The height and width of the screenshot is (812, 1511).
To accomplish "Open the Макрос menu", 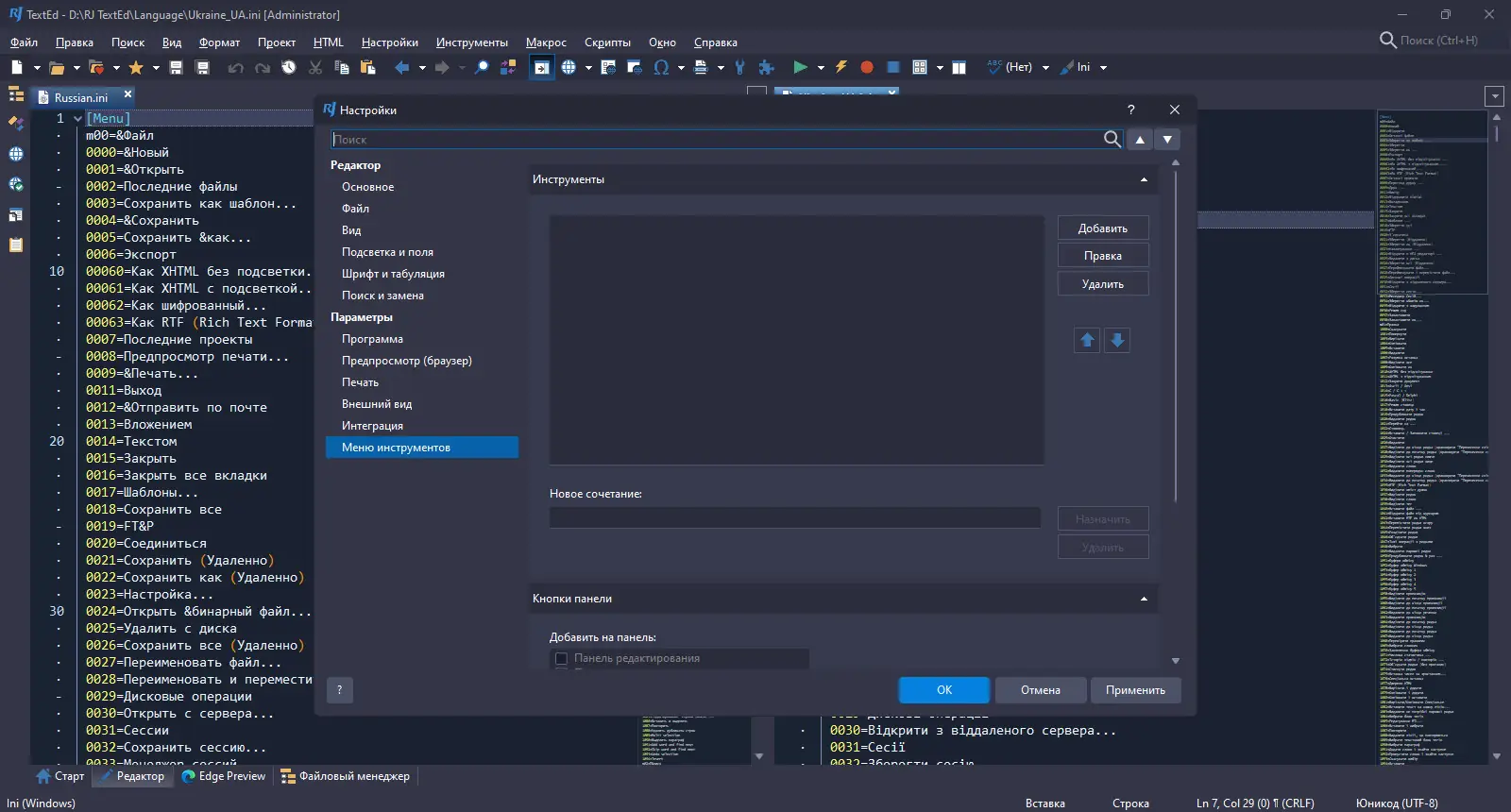I will pos(546,42).
